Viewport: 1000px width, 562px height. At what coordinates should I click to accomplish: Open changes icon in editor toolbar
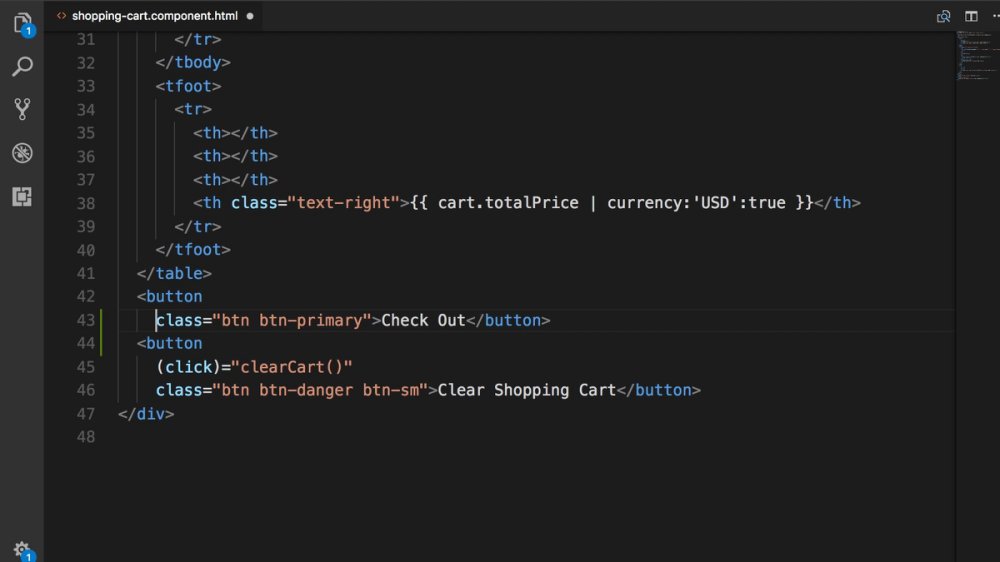pyautogui.click(x=943, y=17)
